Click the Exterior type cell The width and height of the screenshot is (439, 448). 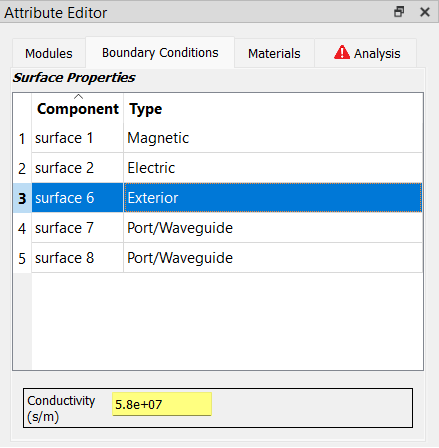pyautogui.click(x=273, y=198)
